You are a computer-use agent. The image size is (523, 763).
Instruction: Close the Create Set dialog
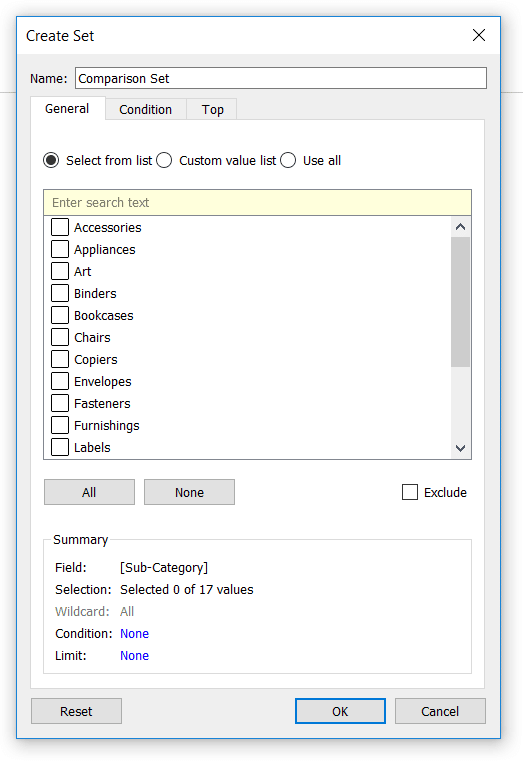[x=479, y=35]
